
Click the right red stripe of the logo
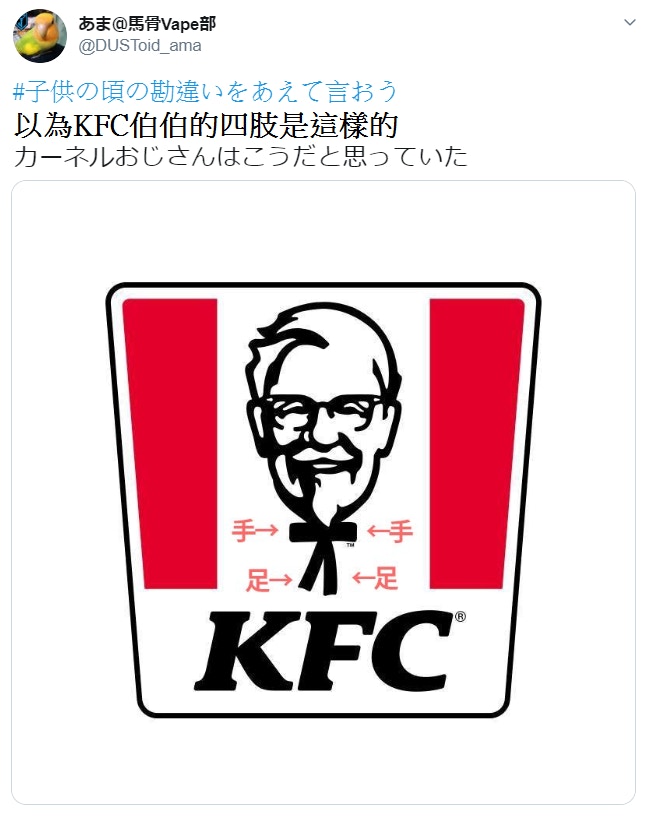[x=476, y=443]
